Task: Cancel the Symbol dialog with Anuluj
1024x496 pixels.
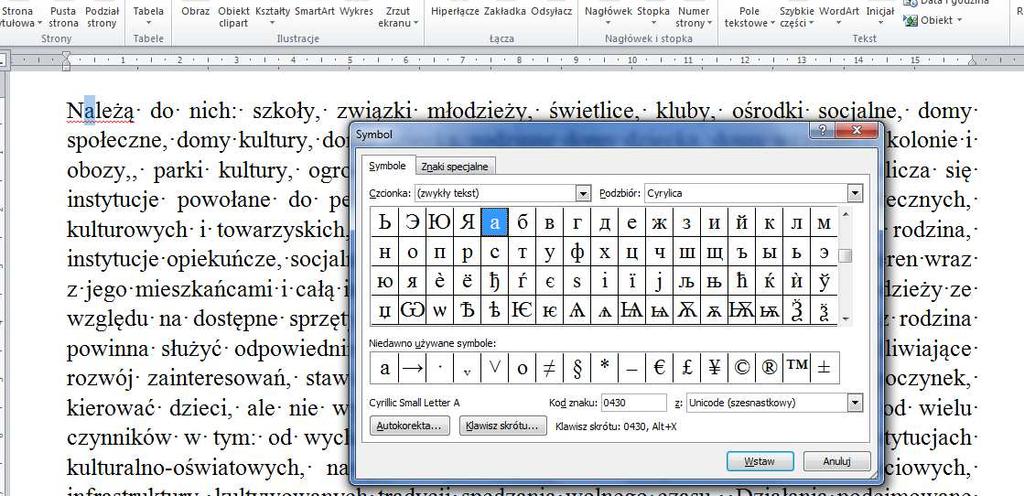Action: (837, 461)
